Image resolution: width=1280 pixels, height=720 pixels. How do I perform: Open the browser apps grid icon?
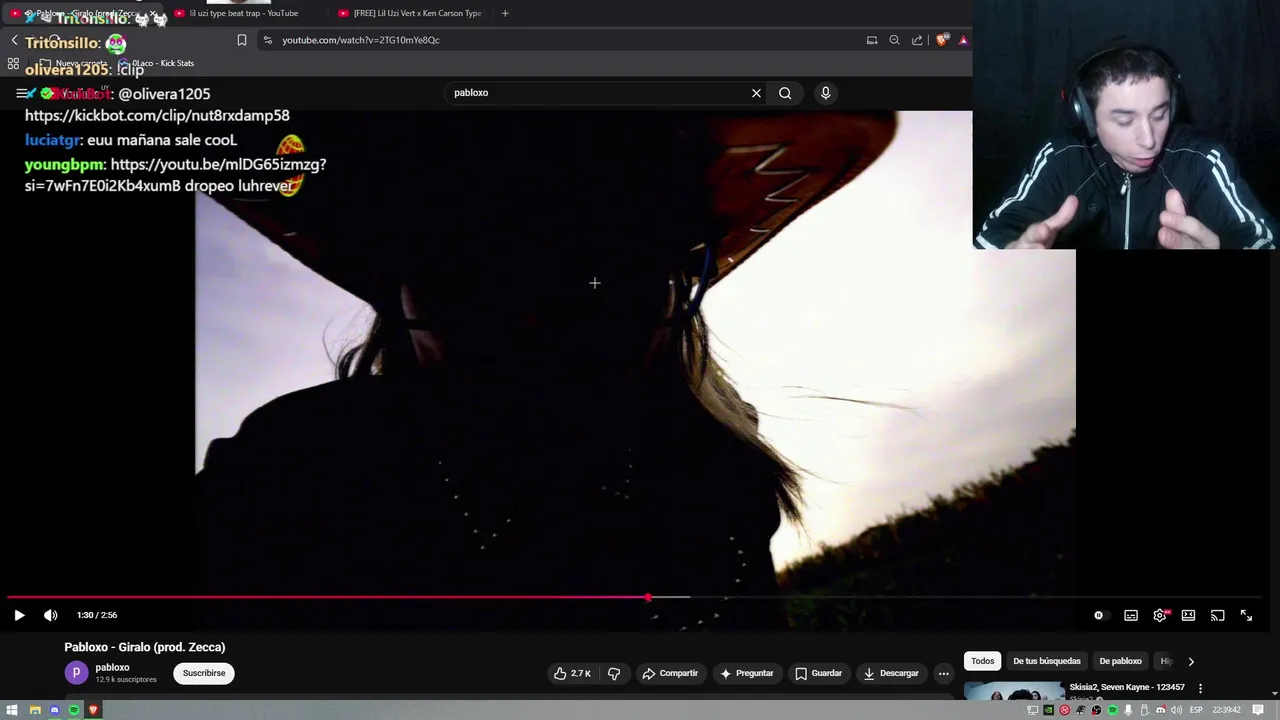point(13,63)
